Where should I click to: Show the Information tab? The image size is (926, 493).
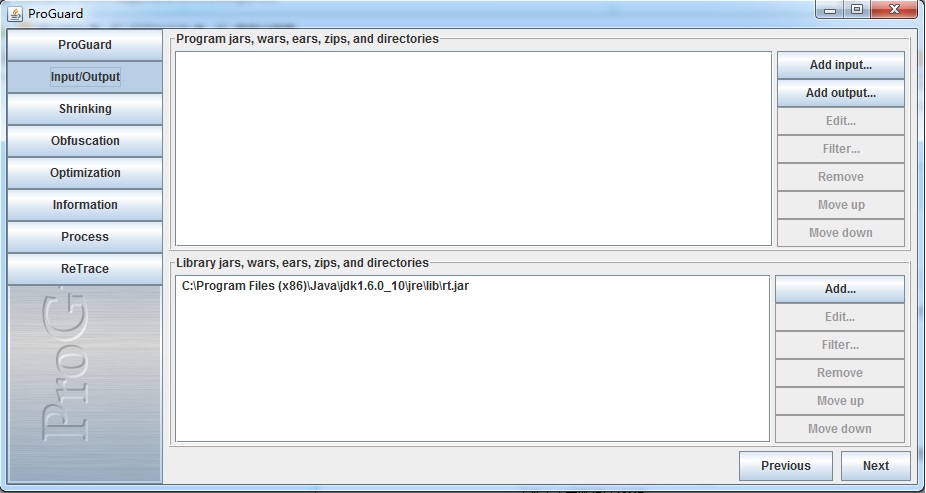[x=84, y=204]
